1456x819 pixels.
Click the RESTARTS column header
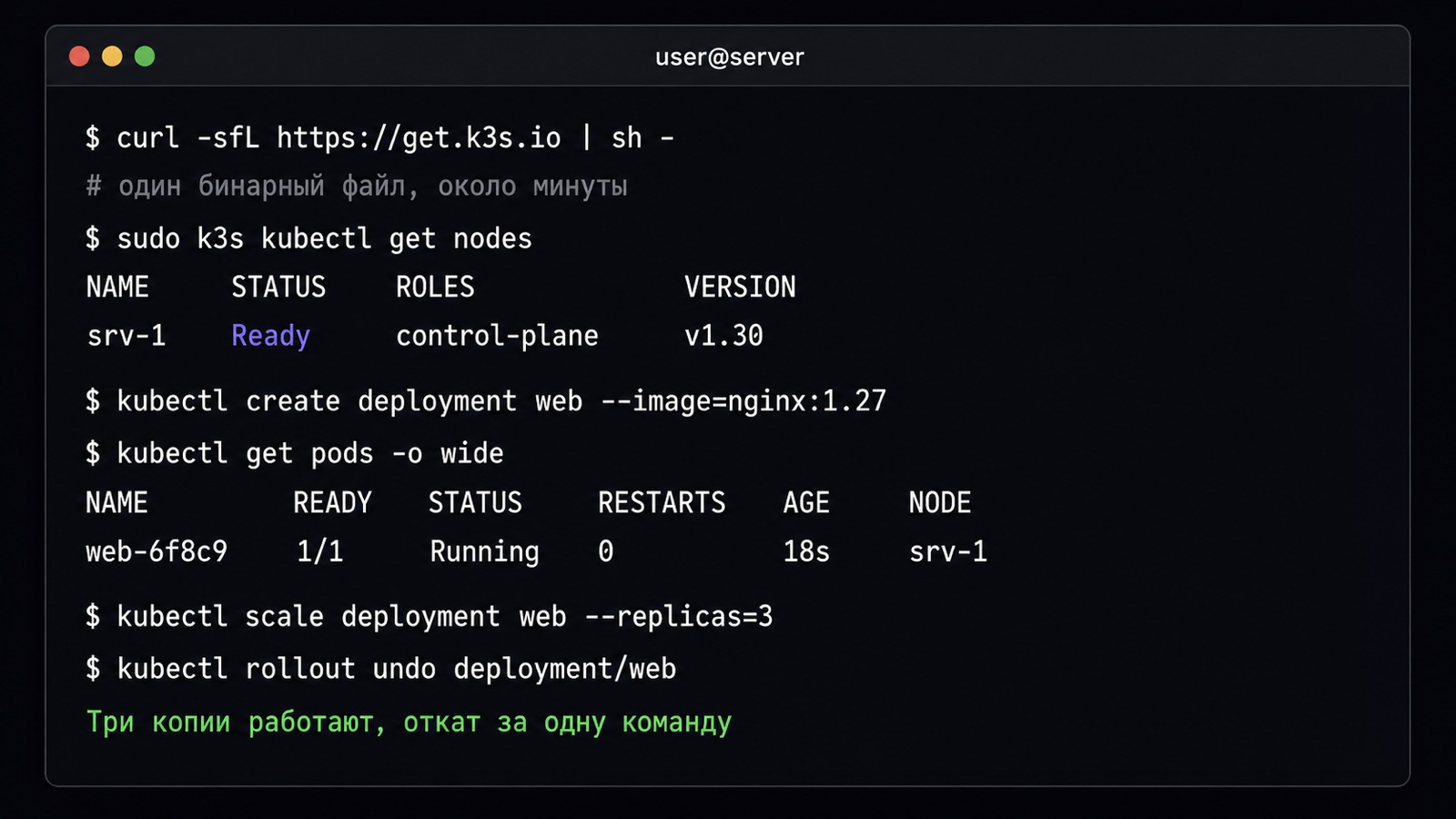tap(662, 503)
